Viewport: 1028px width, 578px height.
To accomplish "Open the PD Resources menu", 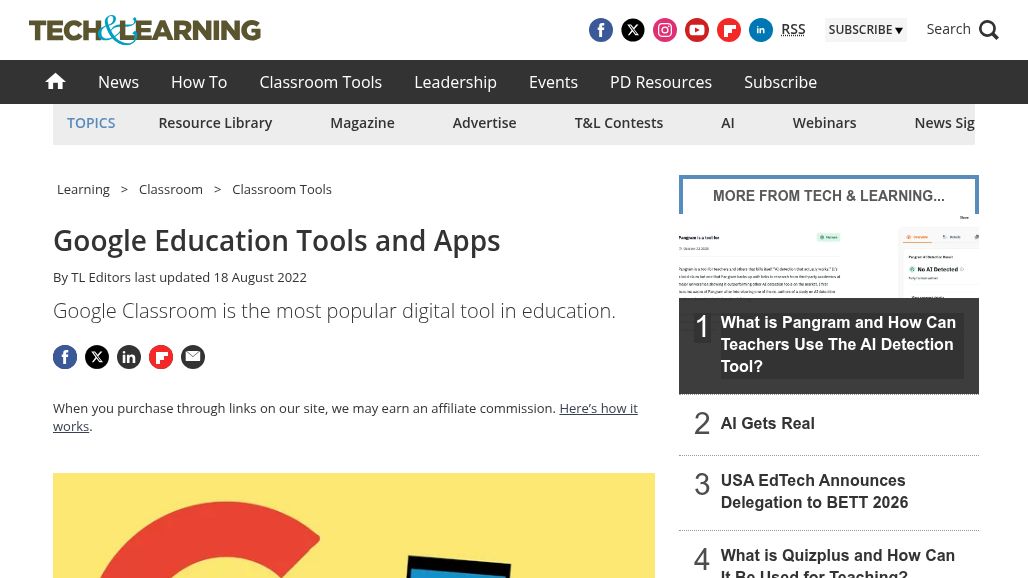I will click(x=660, y=82).
